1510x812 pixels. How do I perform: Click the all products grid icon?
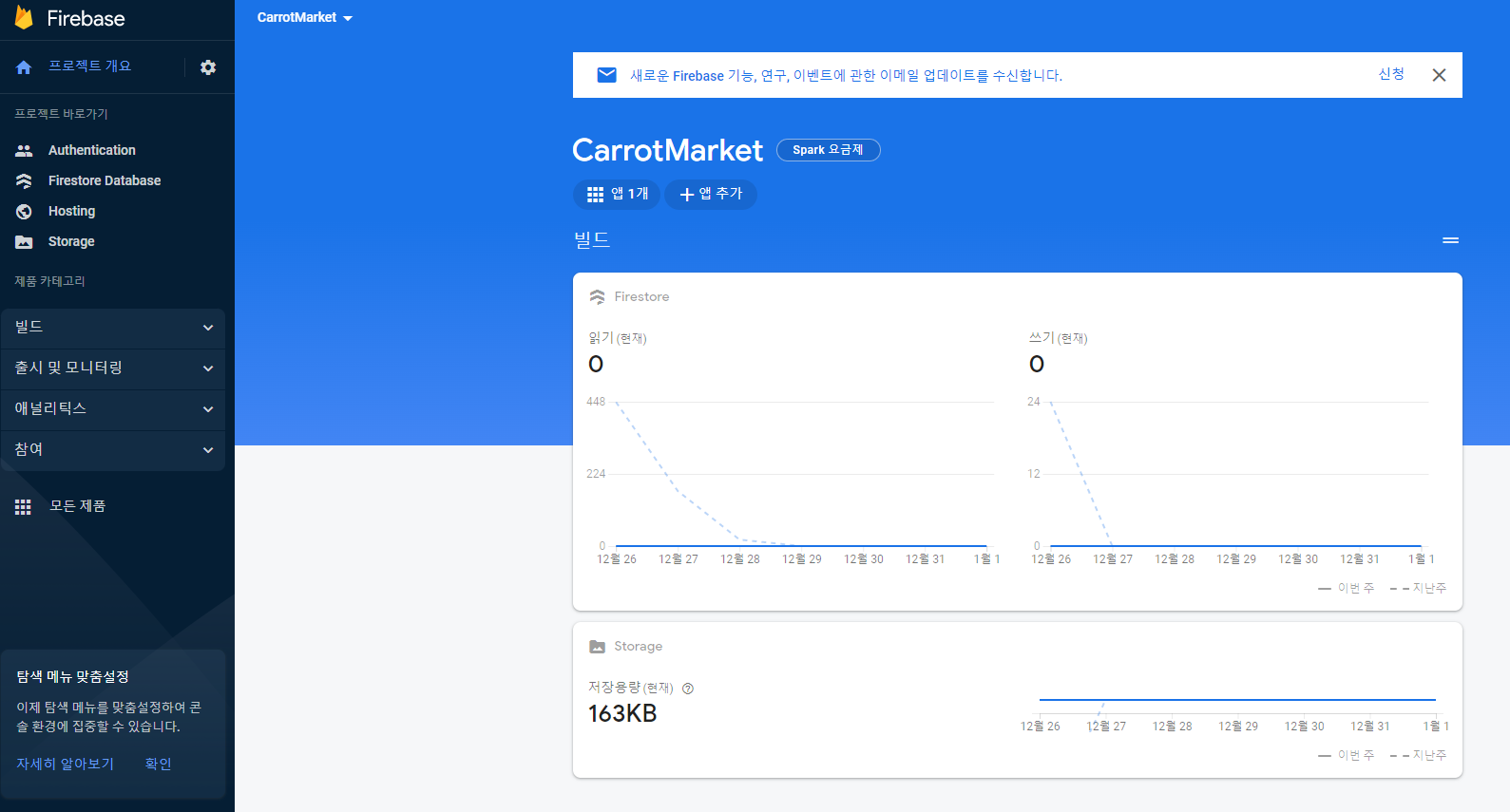coord(23,506)
